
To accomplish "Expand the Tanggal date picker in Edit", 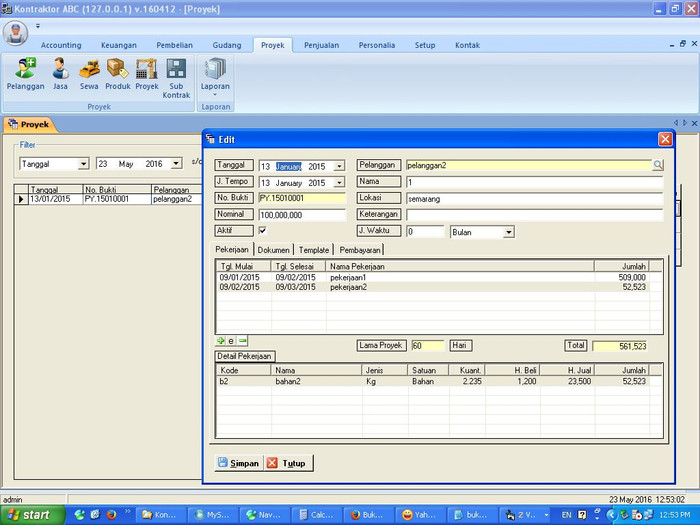I will [339, 166].
